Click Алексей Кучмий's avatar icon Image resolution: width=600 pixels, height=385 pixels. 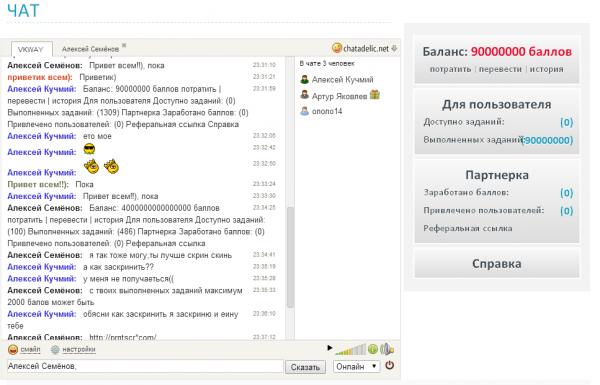pyautogui.click(x=305, y=79)
